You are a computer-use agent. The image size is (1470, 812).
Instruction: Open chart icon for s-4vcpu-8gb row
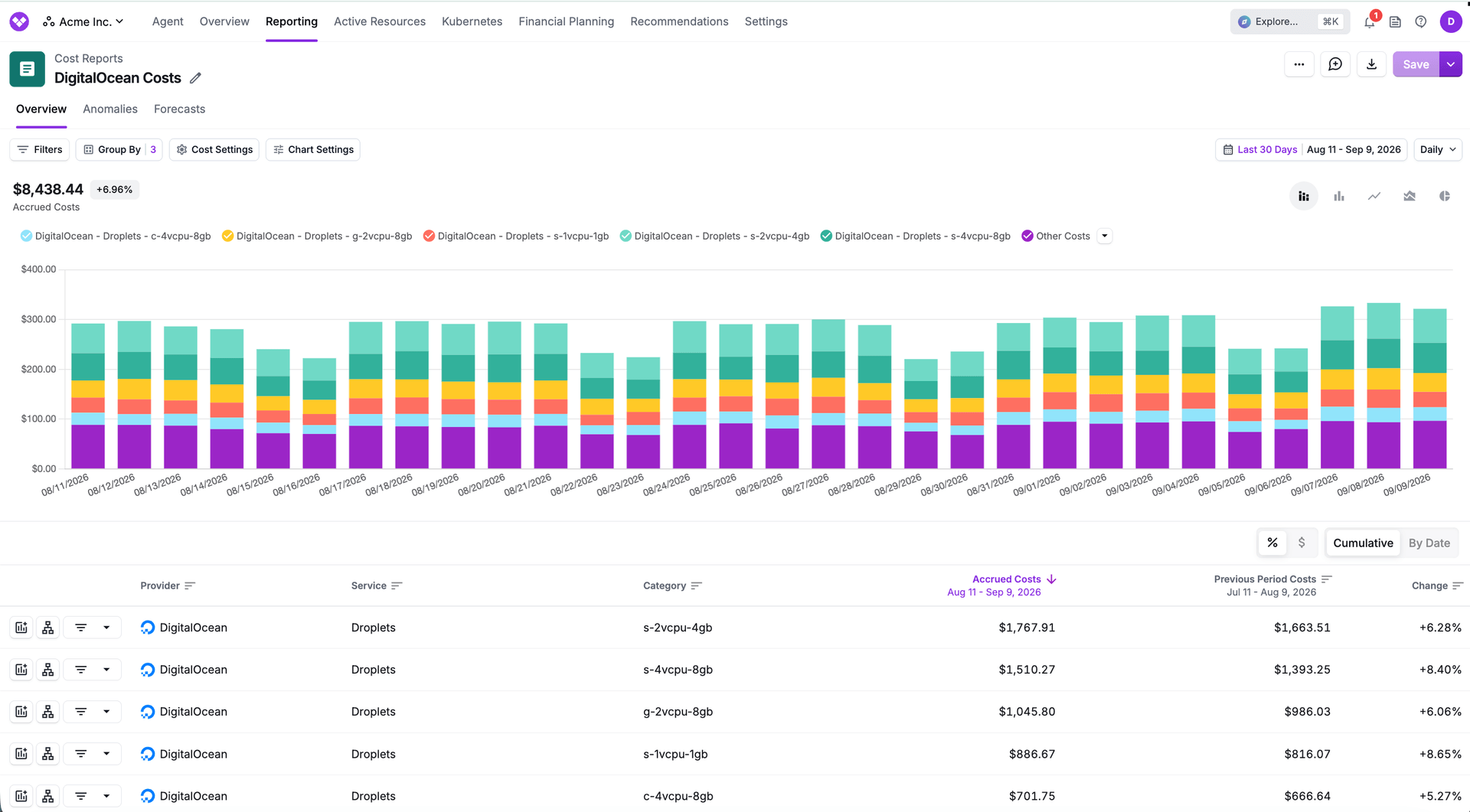[21, 670]
